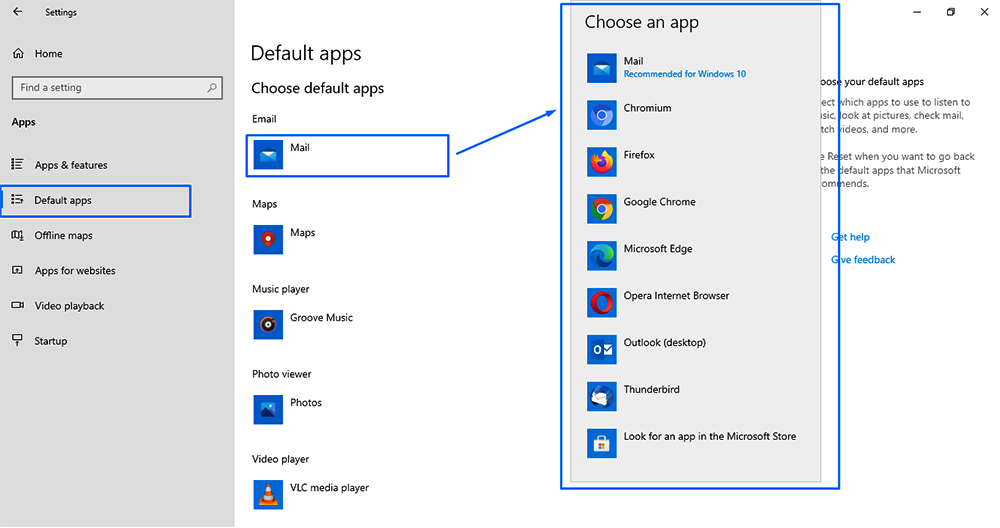Click the Startup icon in sidebar
Viewport: 1000px width, 528px height.
18,340
